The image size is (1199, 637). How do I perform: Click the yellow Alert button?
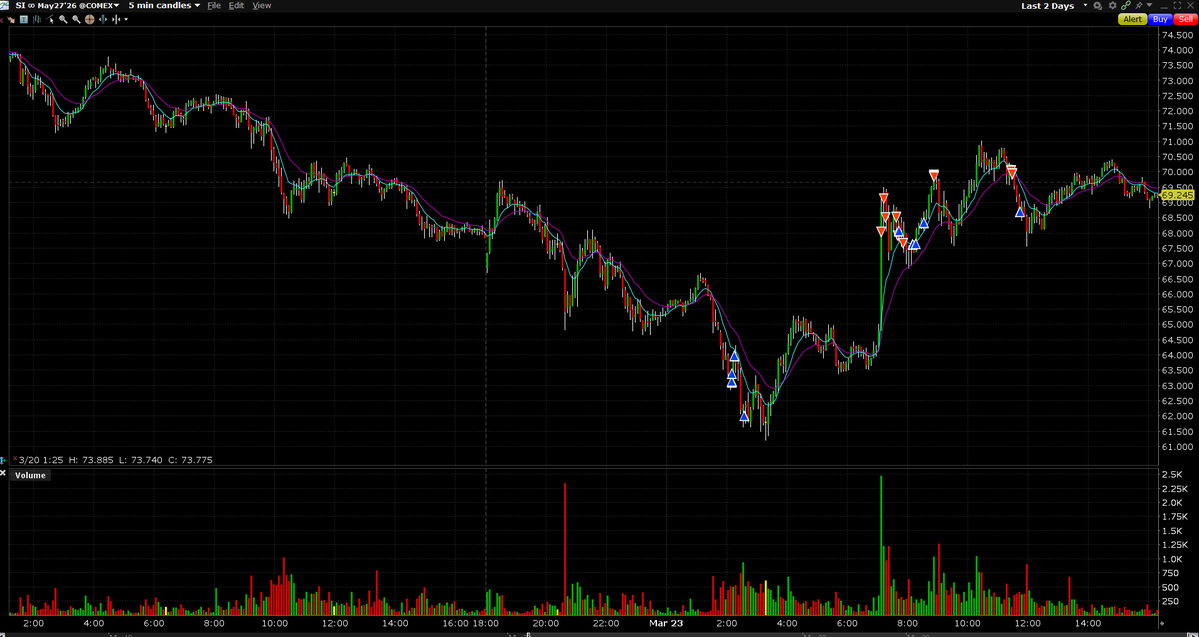[x=1132, y=19]
